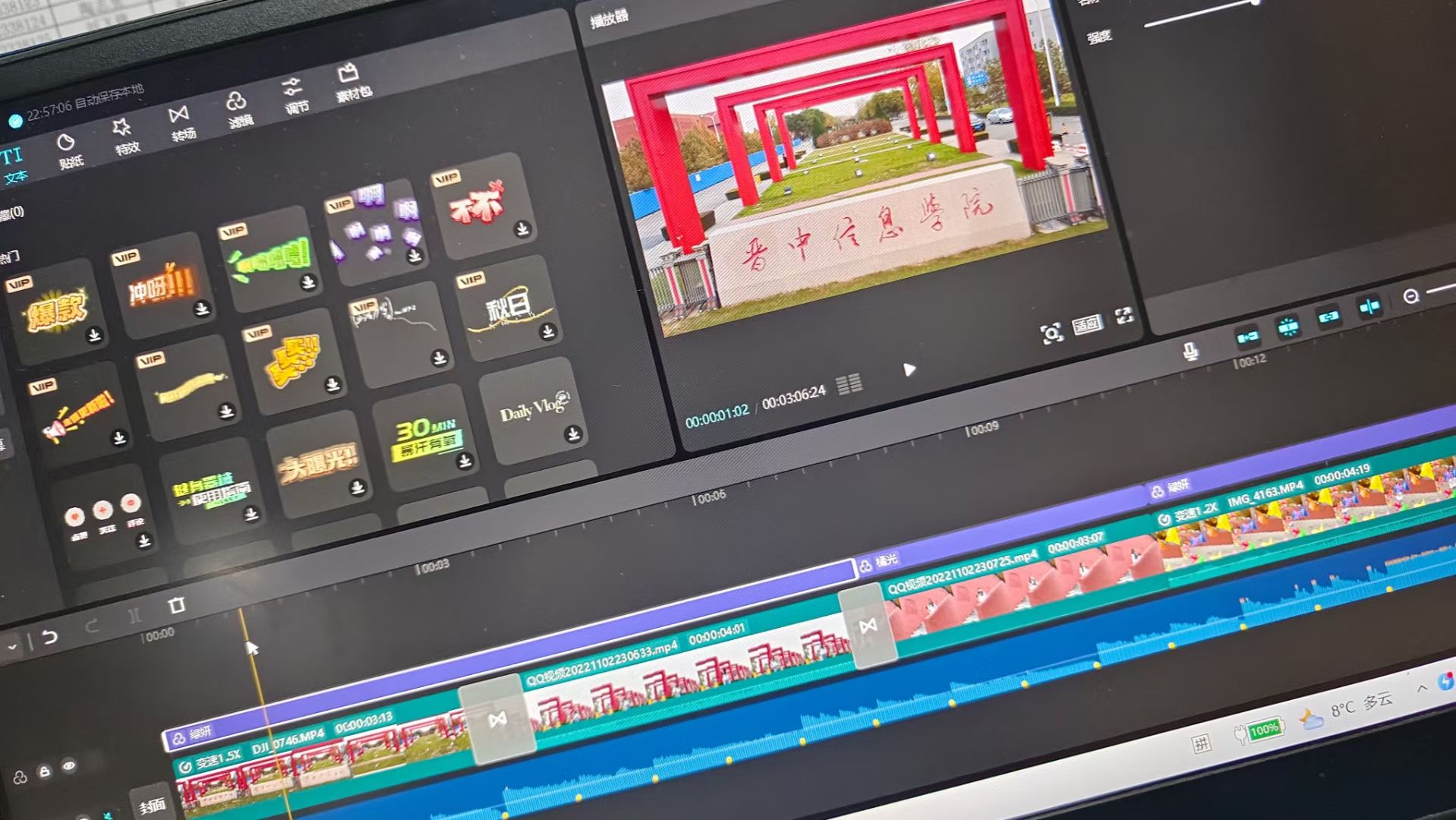Lock the filter track
The width and height of the screenshot is (1456, 820).
tap(45, 771)
